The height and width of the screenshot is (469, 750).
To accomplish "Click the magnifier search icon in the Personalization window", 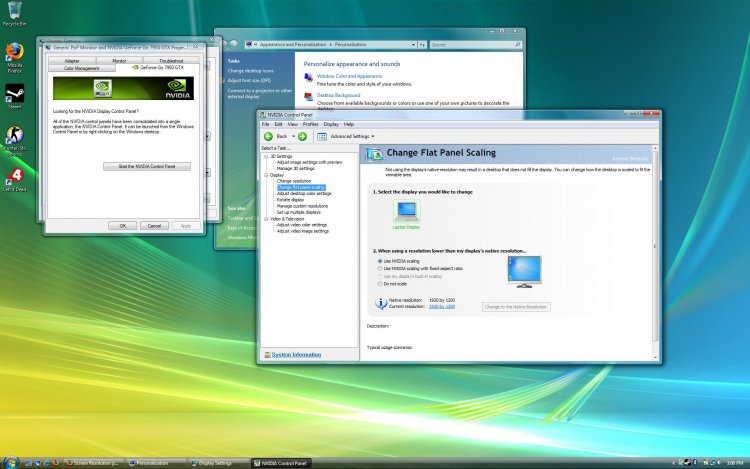I will click(x=518, y=44).
